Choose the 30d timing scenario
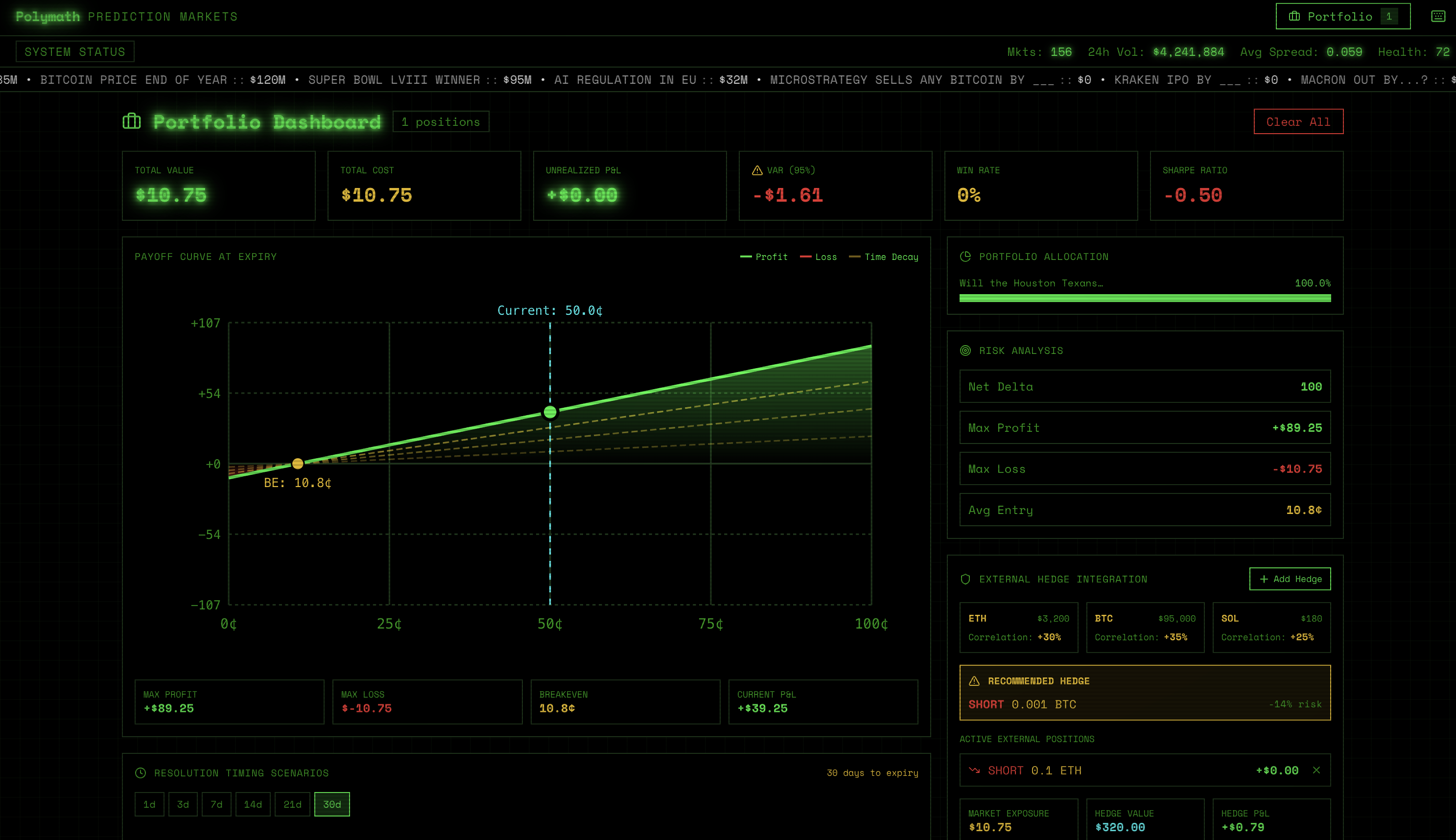This screenshot has width=1456, height=840. [x=332, y=804]
